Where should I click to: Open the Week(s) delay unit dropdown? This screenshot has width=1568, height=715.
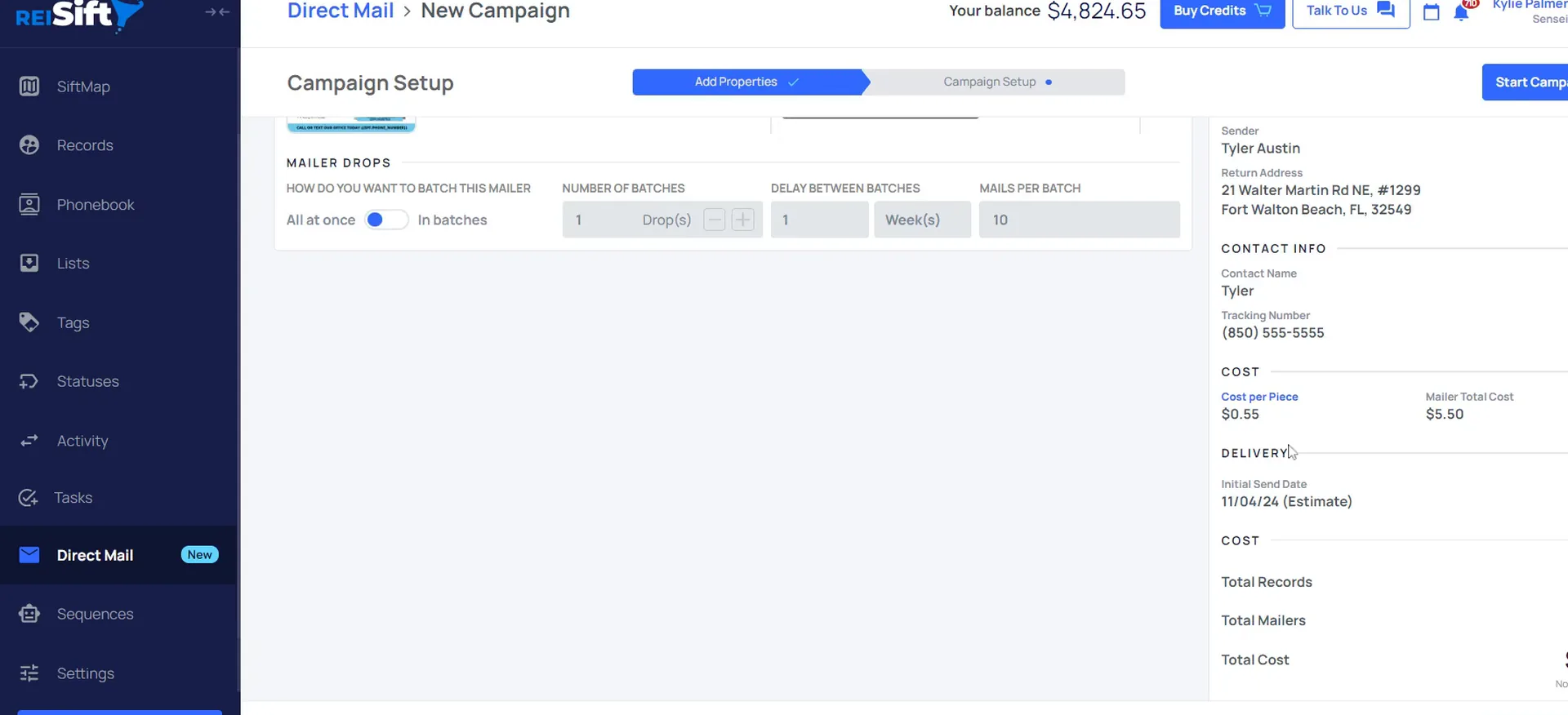(922, 220)
